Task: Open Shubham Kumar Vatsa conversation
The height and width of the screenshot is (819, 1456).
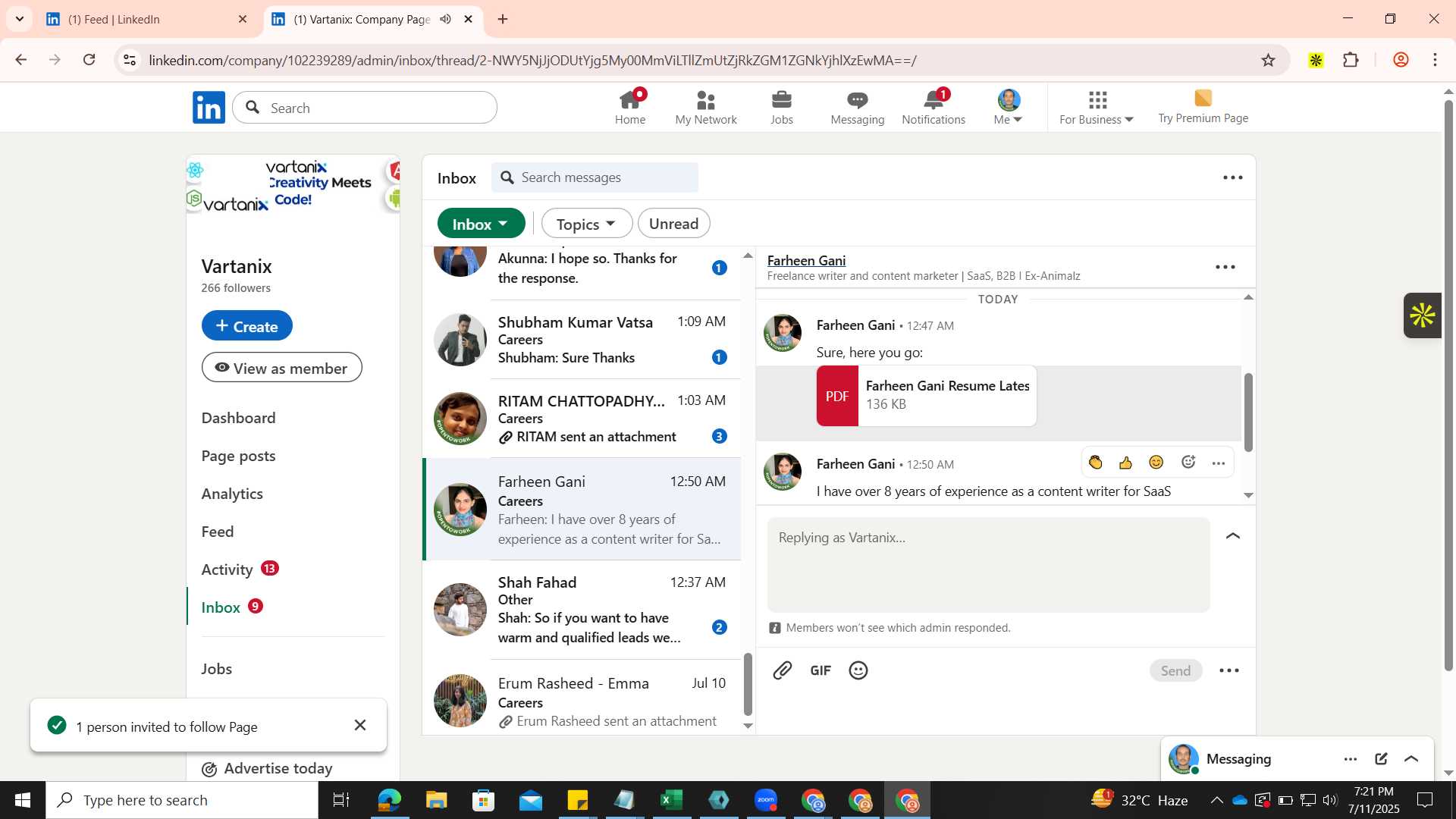Action: (582, 339)
